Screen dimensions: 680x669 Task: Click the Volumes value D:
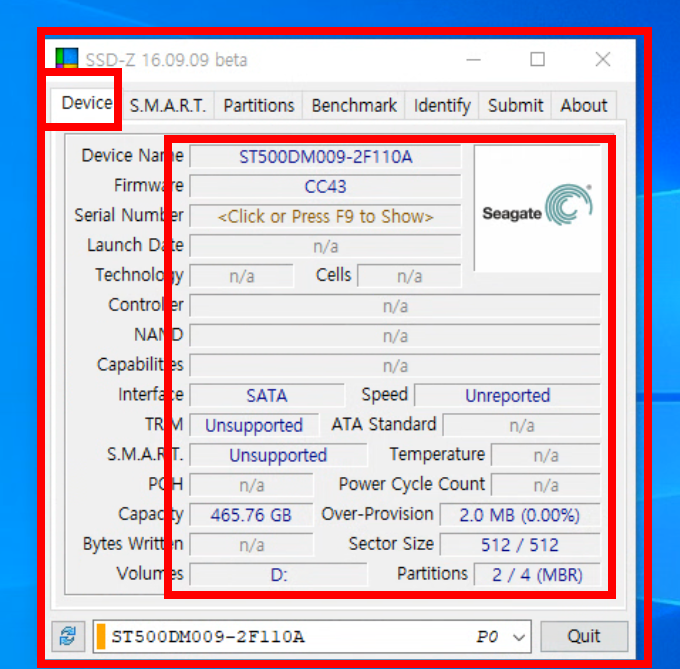pyautogui.click(x=278, y=575)
